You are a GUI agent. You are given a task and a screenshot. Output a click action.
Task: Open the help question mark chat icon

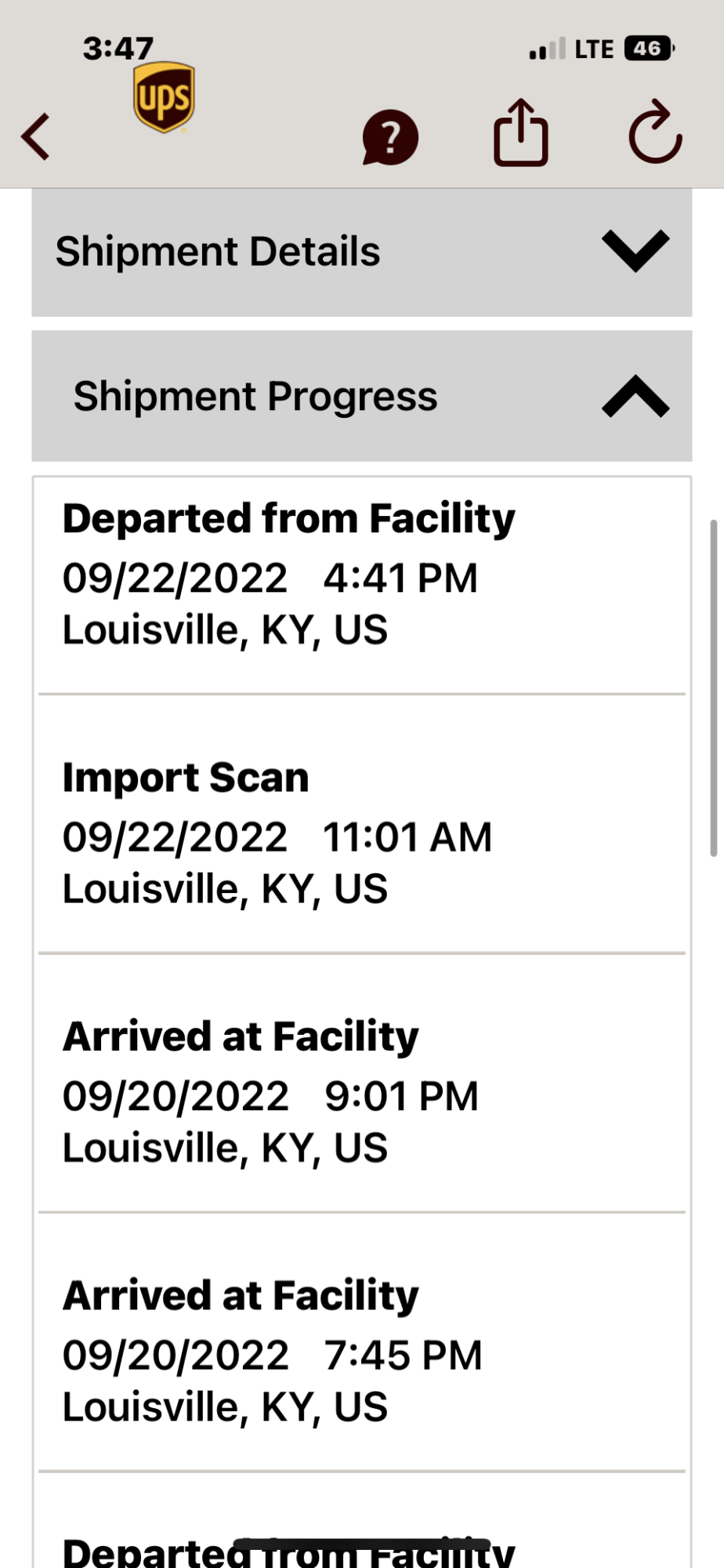390,138
